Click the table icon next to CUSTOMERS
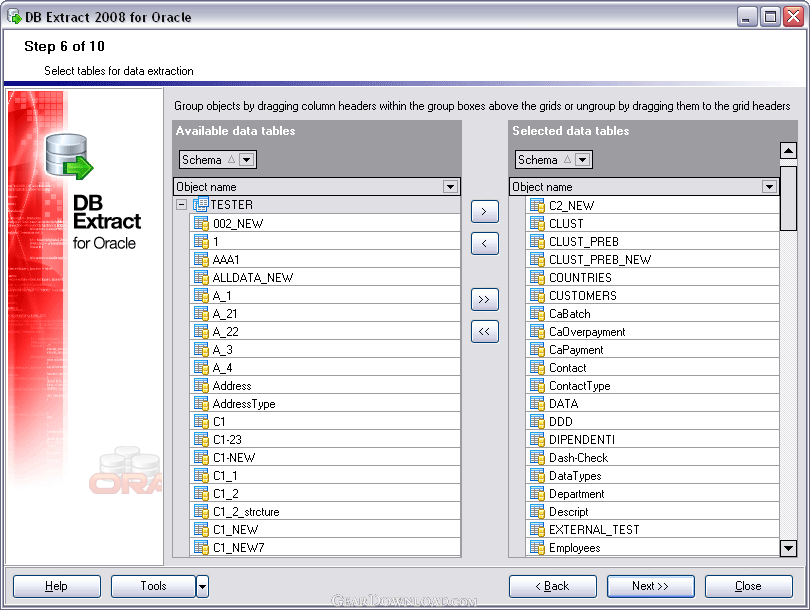810x610 pixels. [537, 295]
